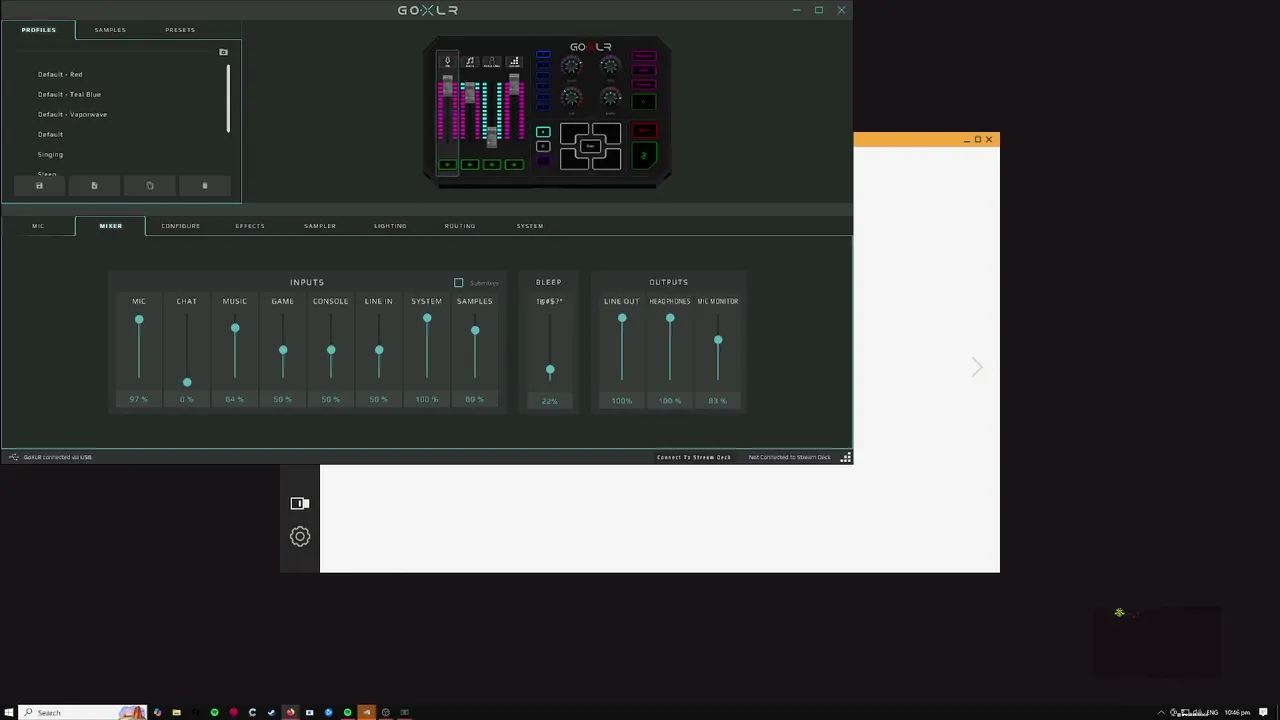
Task: Click the save profile floppy-disk icon
Action: [x=39, y=185]
